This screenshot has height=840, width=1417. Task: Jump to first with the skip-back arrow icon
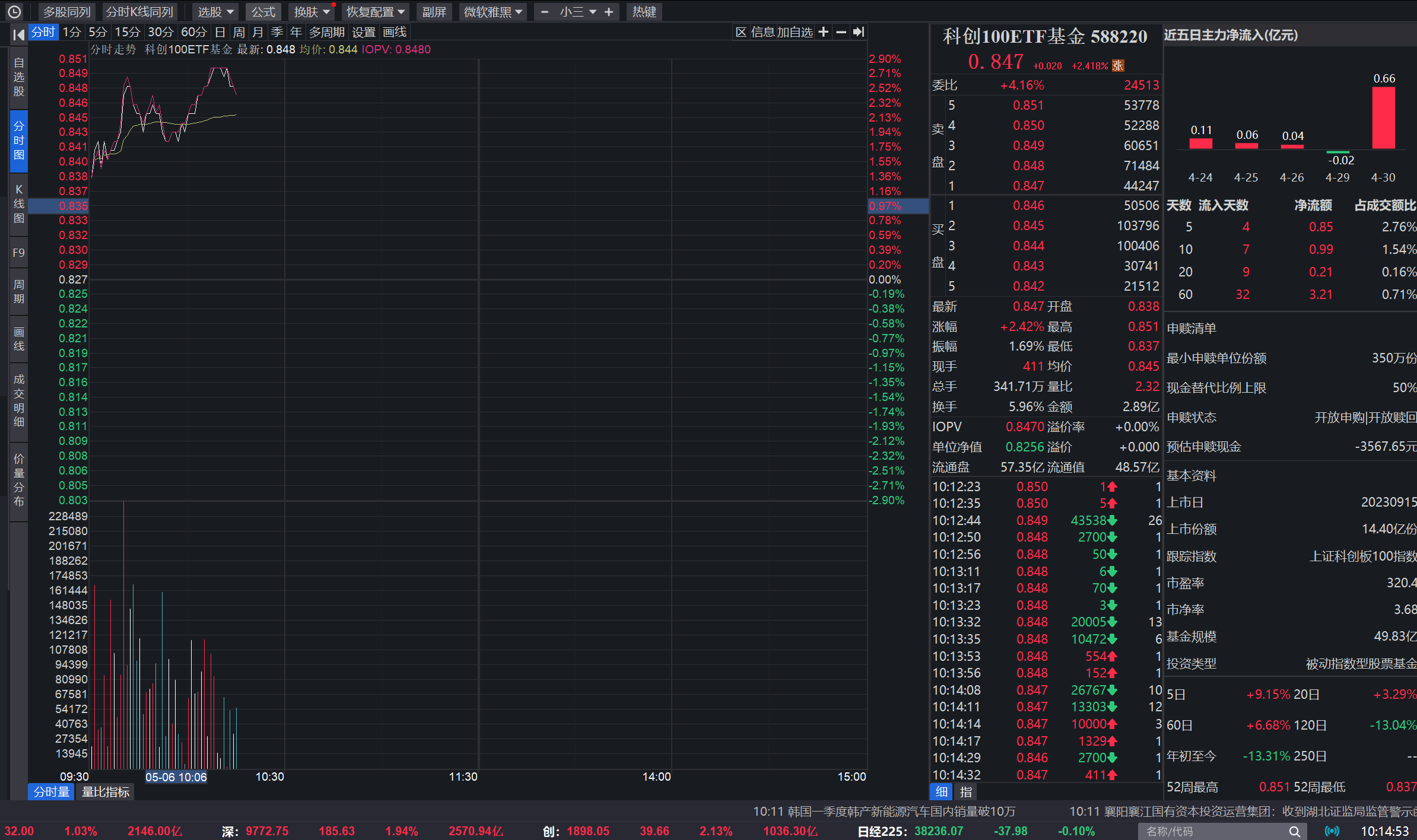(x=18, y=34)
